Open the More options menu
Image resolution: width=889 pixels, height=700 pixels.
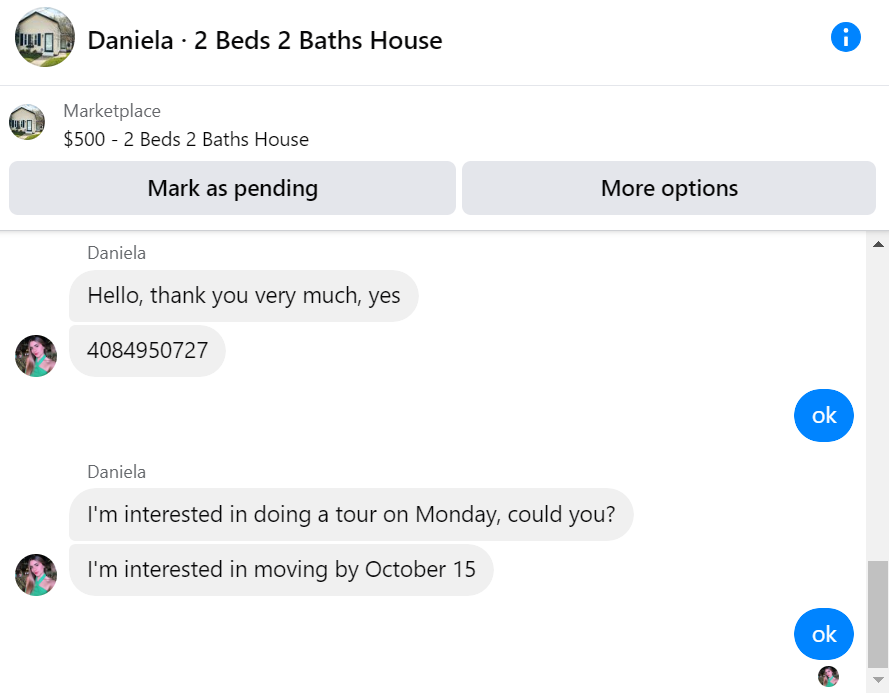click(669, 188)
